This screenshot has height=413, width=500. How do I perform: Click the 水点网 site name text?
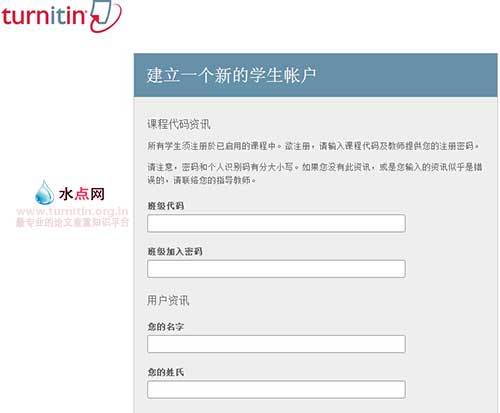(x=82, y=194)
